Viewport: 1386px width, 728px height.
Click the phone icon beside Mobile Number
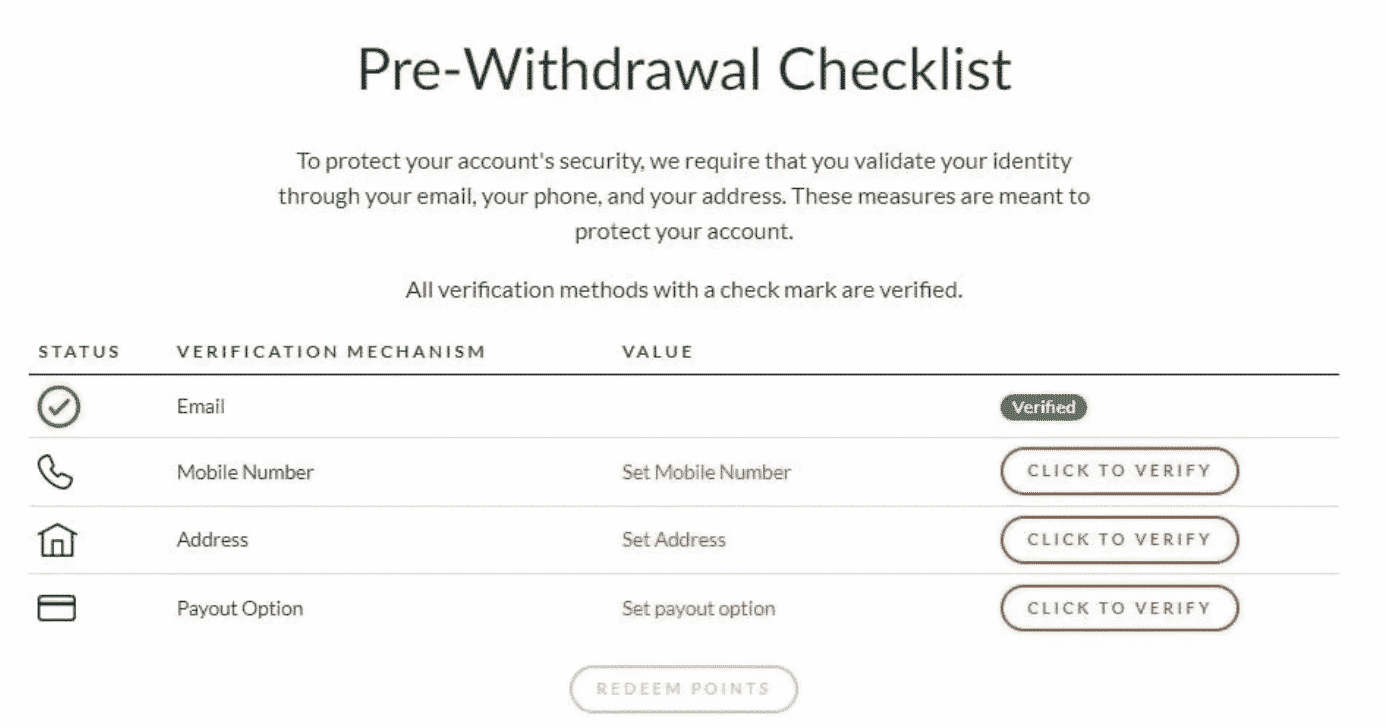click(x=57, y=471)
